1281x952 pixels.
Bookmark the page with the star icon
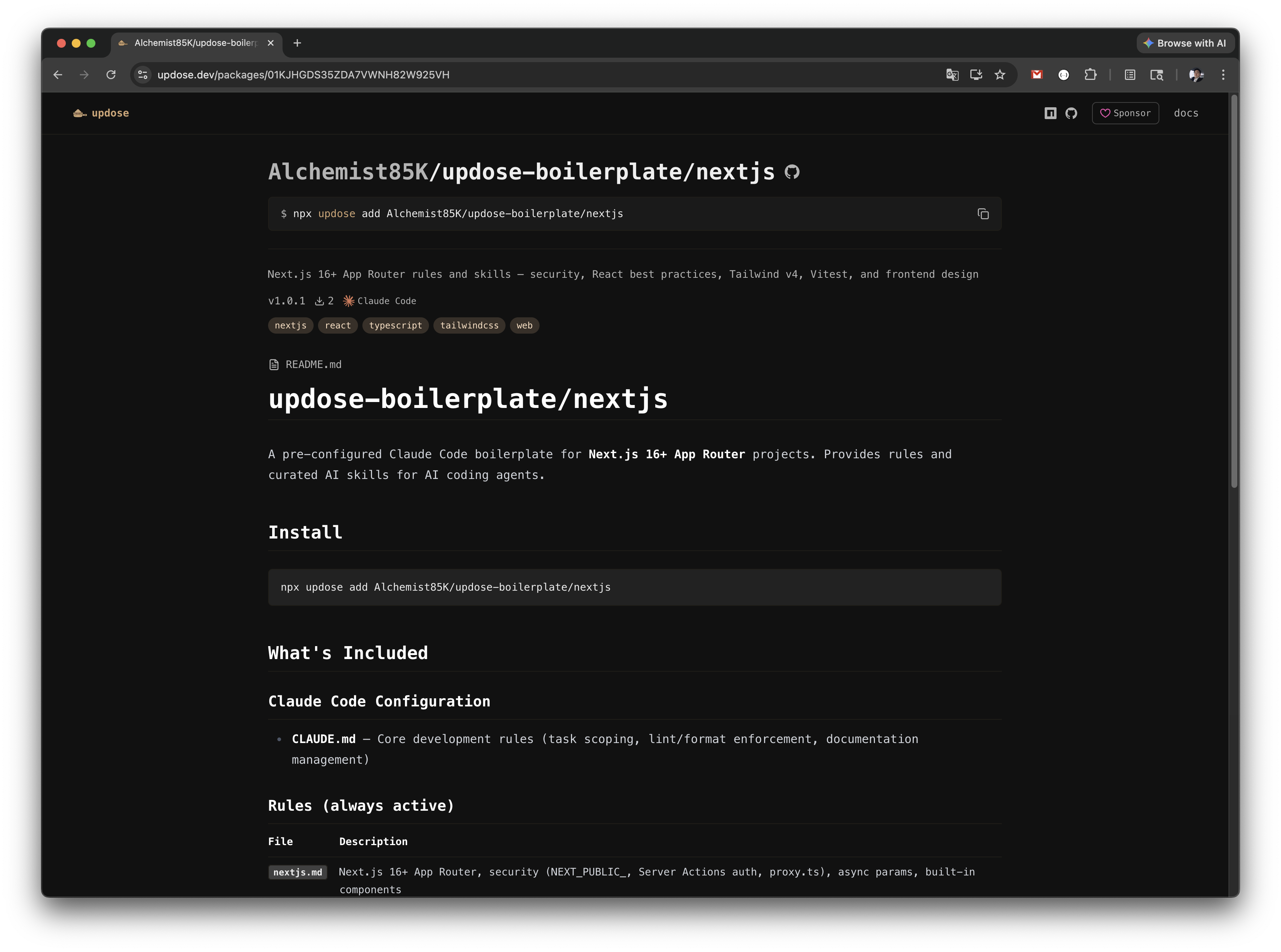1000,74
